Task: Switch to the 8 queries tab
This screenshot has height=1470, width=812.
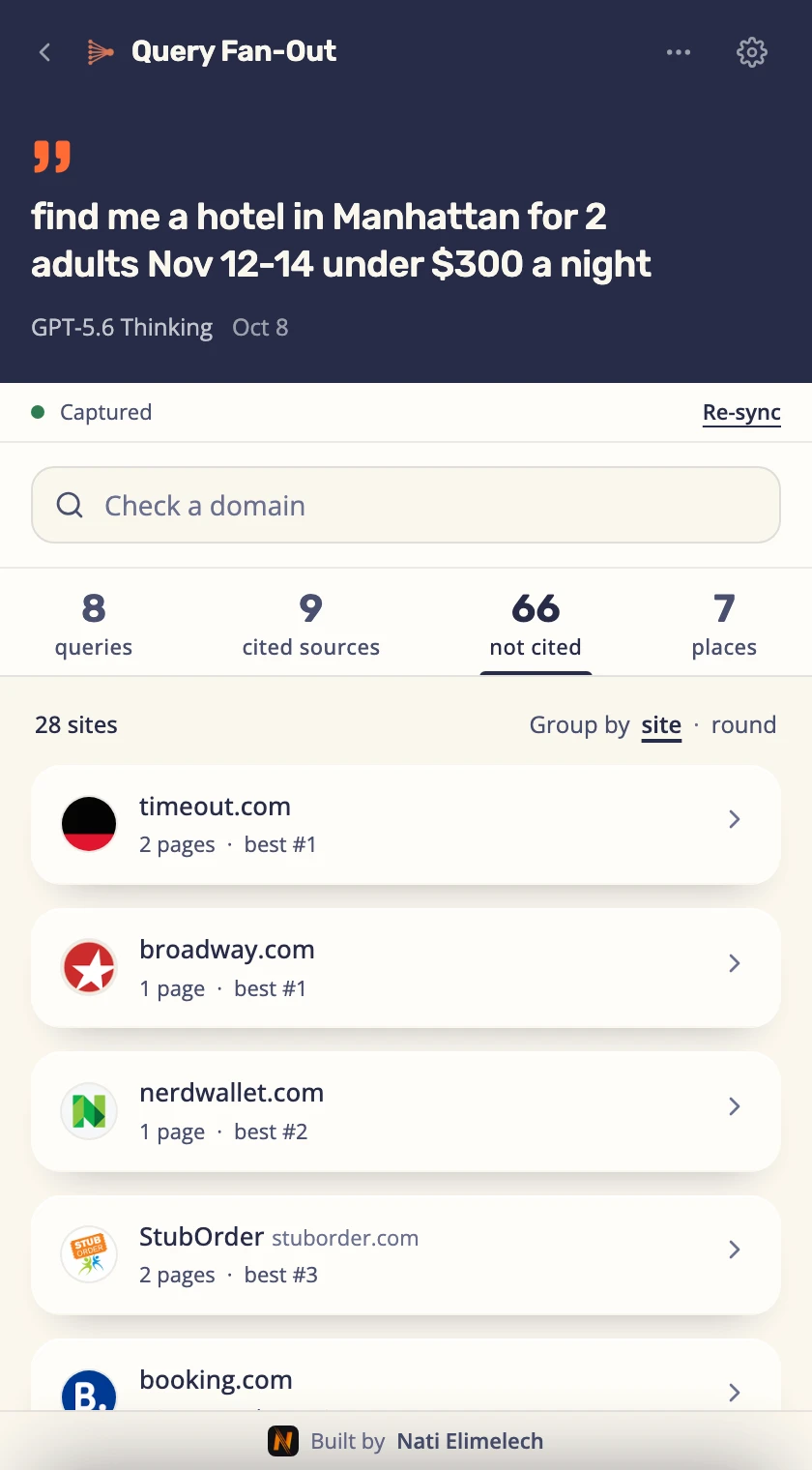Action: tap(94, 624)
